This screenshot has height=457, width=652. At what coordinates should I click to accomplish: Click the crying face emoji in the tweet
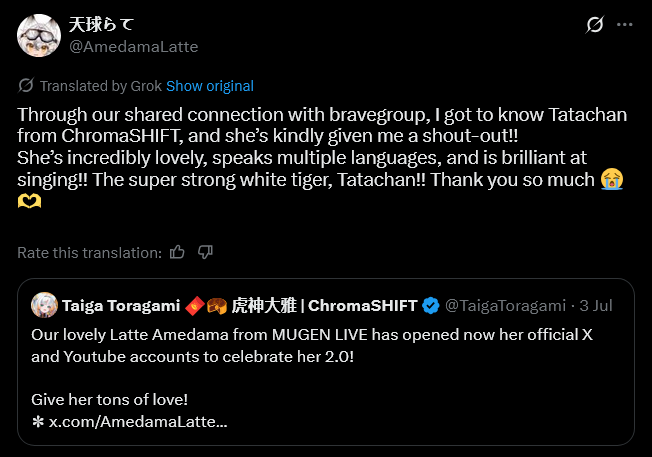point(612,179)
